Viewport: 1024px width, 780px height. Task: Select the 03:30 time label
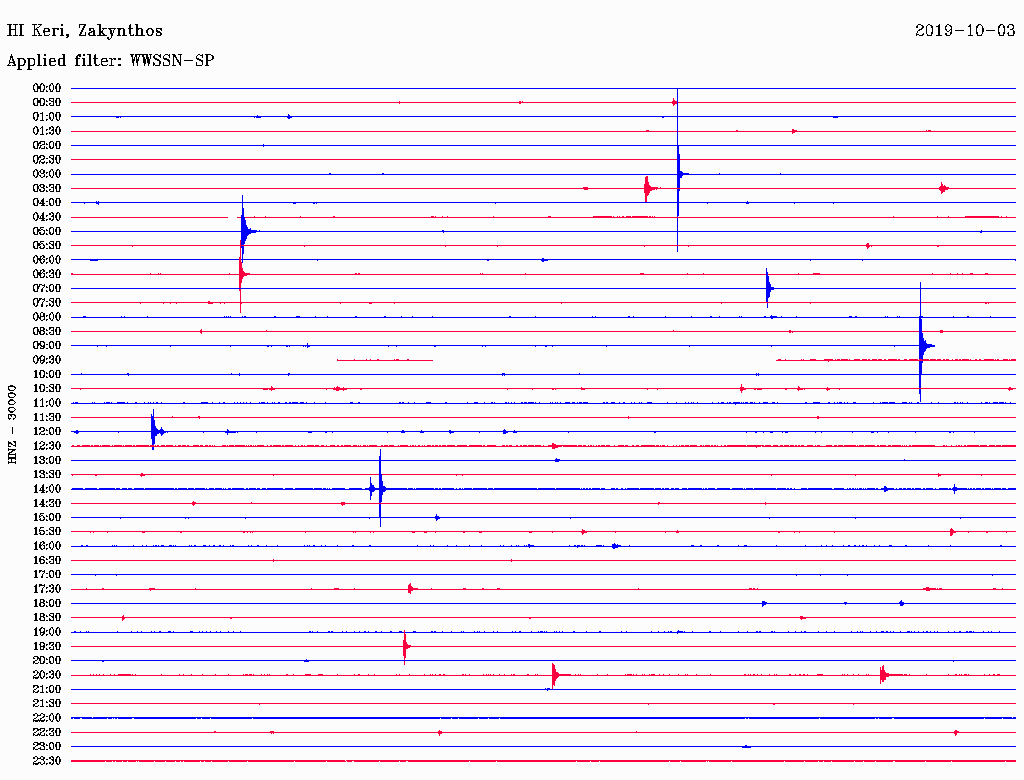click(46, 189)
